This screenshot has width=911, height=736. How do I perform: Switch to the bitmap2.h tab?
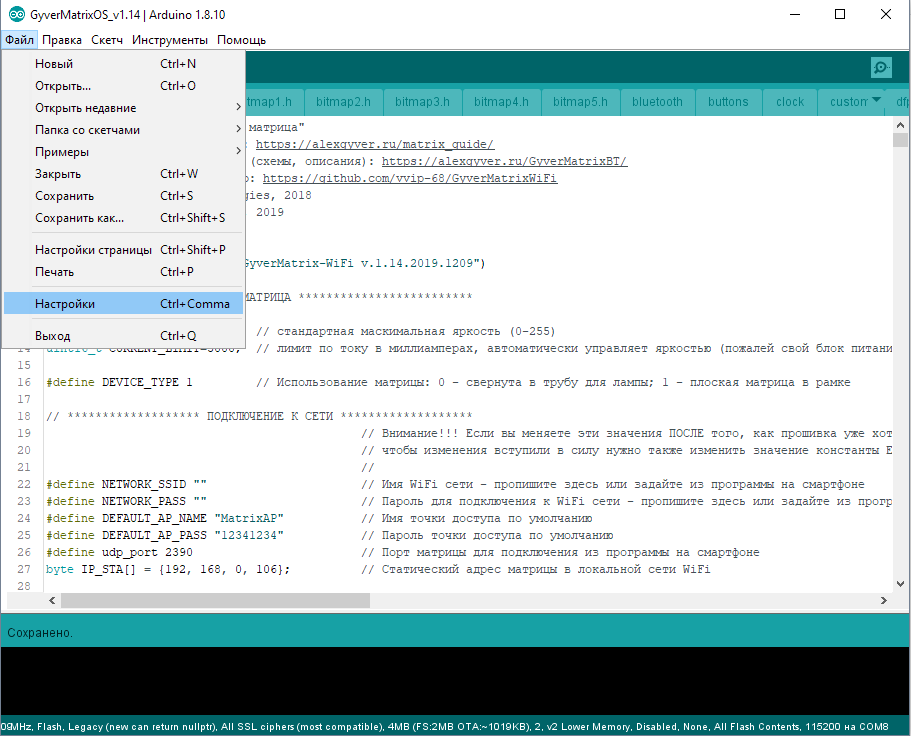point(343,102)
